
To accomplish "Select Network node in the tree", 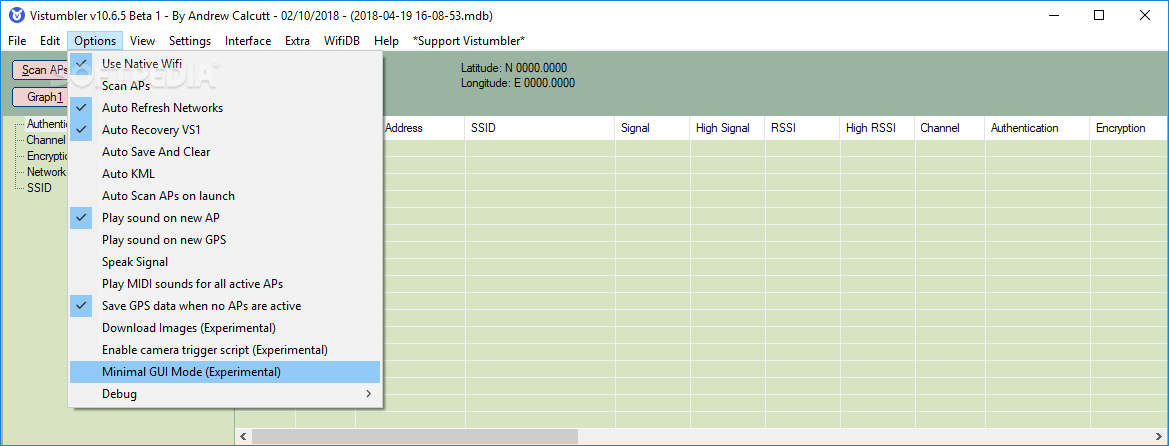I will 46,172.
